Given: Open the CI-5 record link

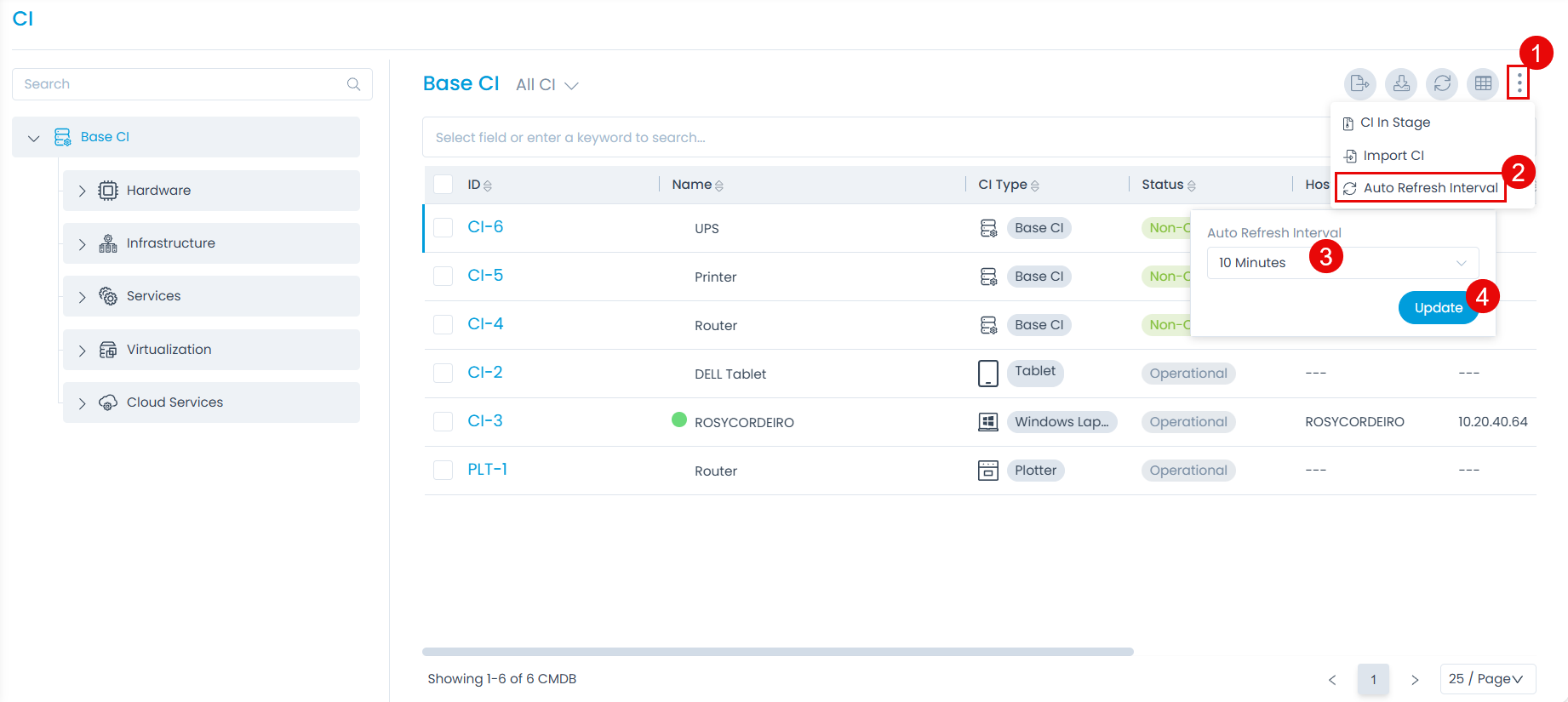Looking at the screenshot, I should coord(485,276).
